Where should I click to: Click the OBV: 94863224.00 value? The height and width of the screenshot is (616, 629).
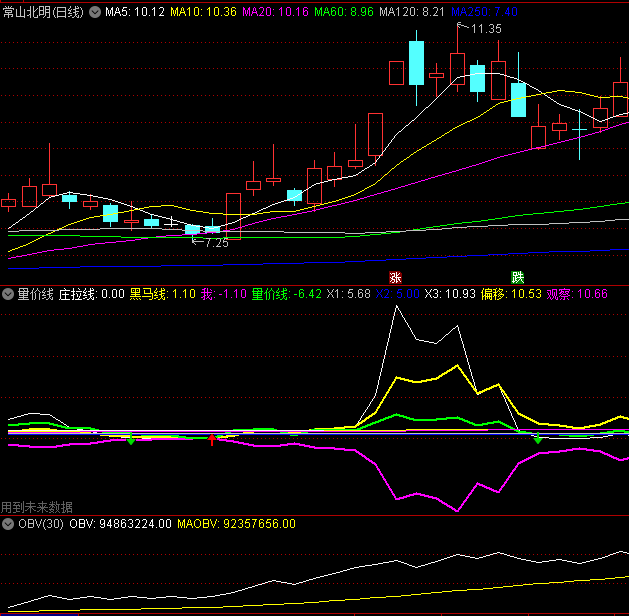click(120, 524)
